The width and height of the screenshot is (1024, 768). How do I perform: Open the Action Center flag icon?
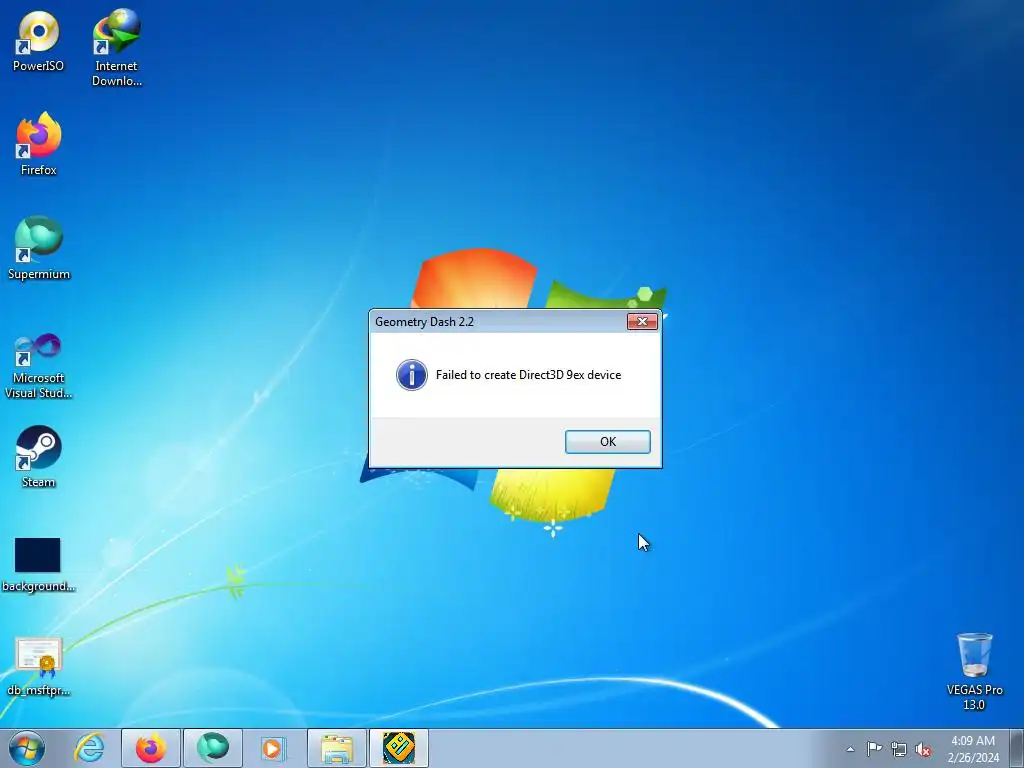[874, 749]
